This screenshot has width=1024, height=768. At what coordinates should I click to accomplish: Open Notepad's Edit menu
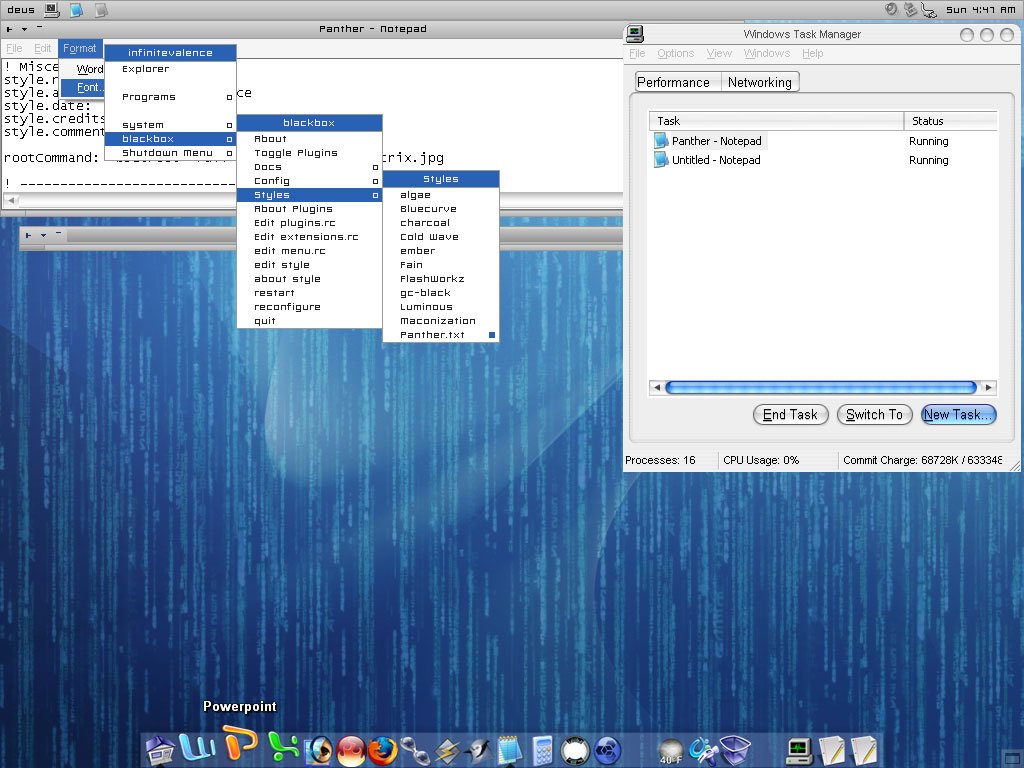coord(42,48)
